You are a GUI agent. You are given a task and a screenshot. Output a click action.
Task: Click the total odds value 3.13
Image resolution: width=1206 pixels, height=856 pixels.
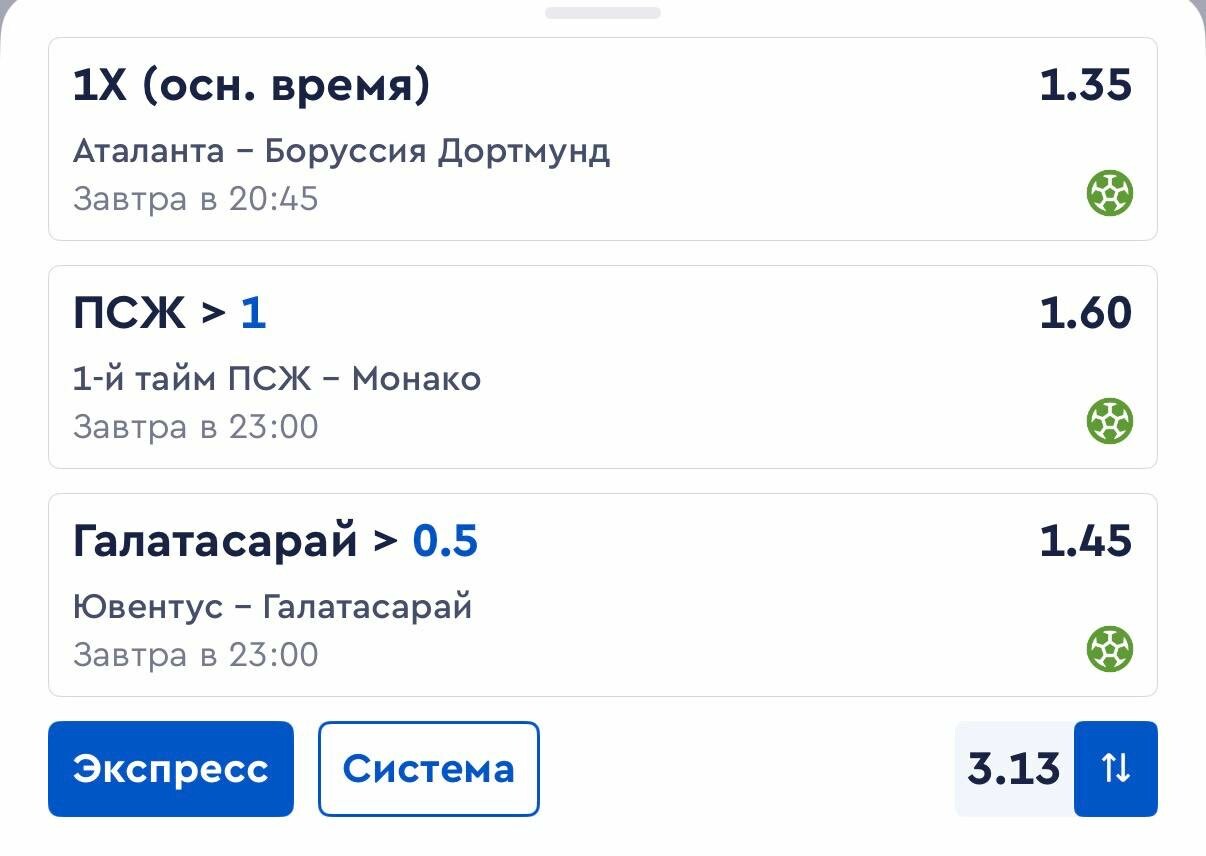[1013, 769]
